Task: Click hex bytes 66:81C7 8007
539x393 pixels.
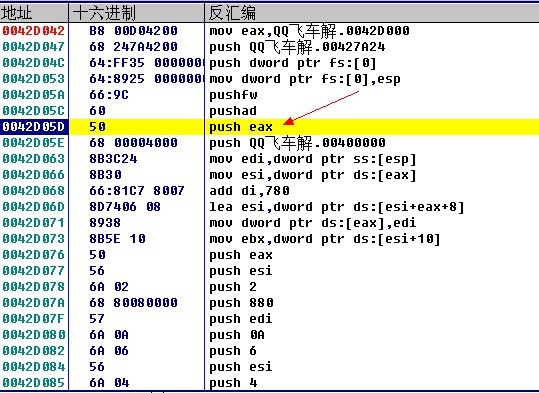Action: pos(137,191)
